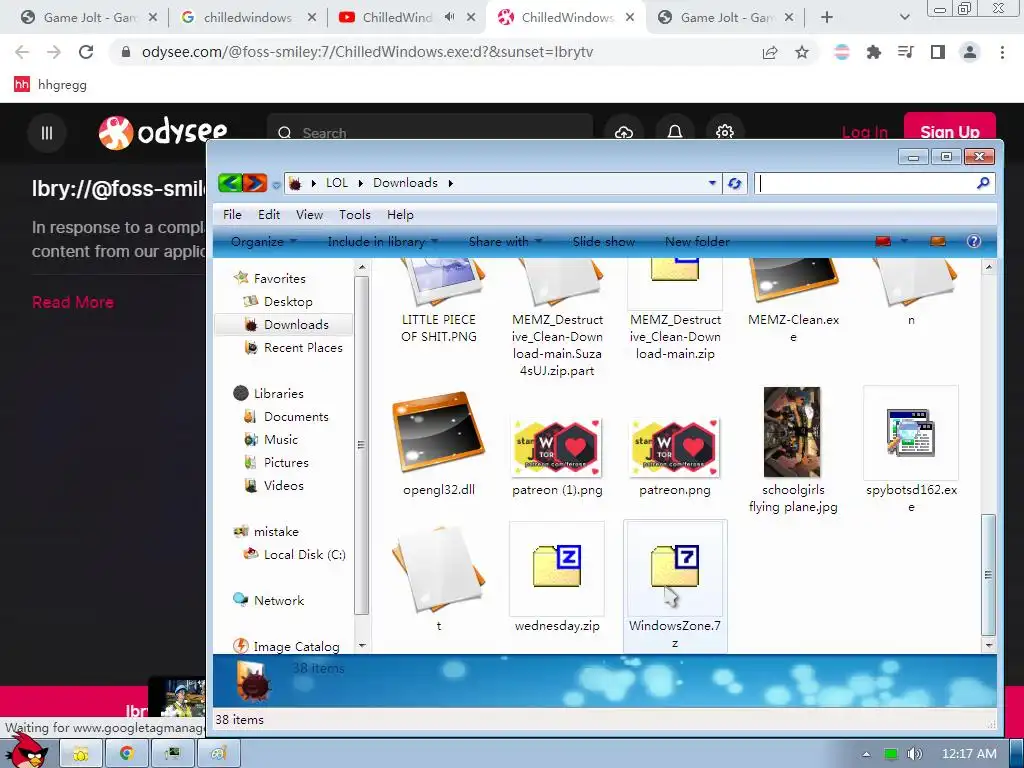
Task: Open Pictures library
Action: (286, 462)
